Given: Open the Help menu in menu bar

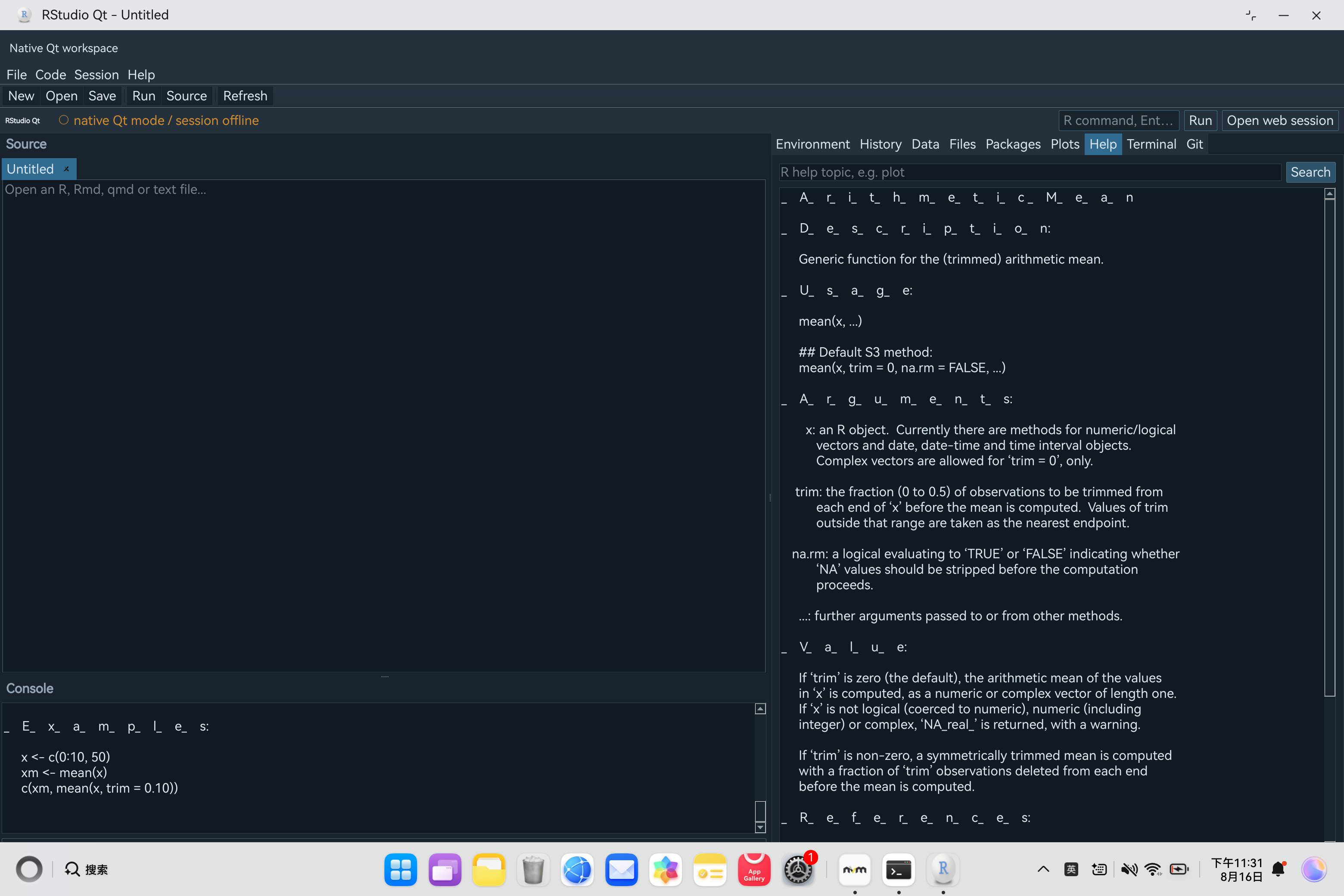Looking at the screenshot, I should point(141,75).
